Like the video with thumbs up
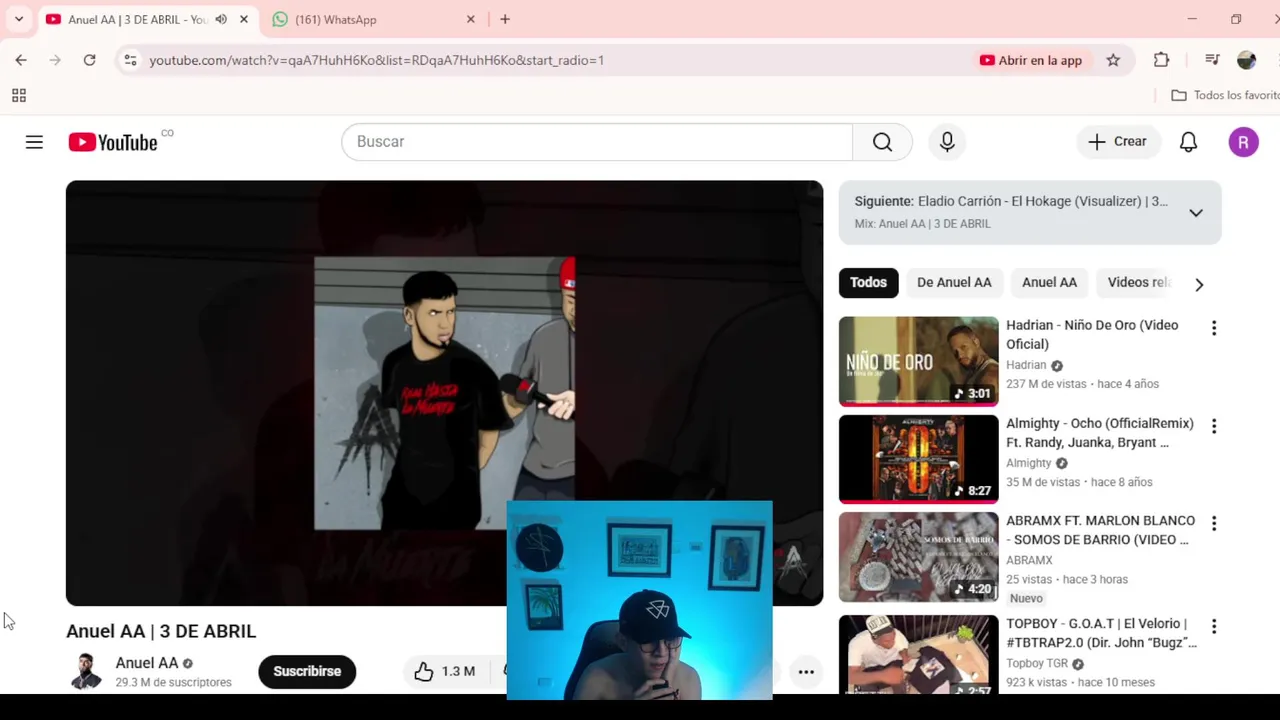Screen dimensions: 1280x720 click(x=445, y=671)
